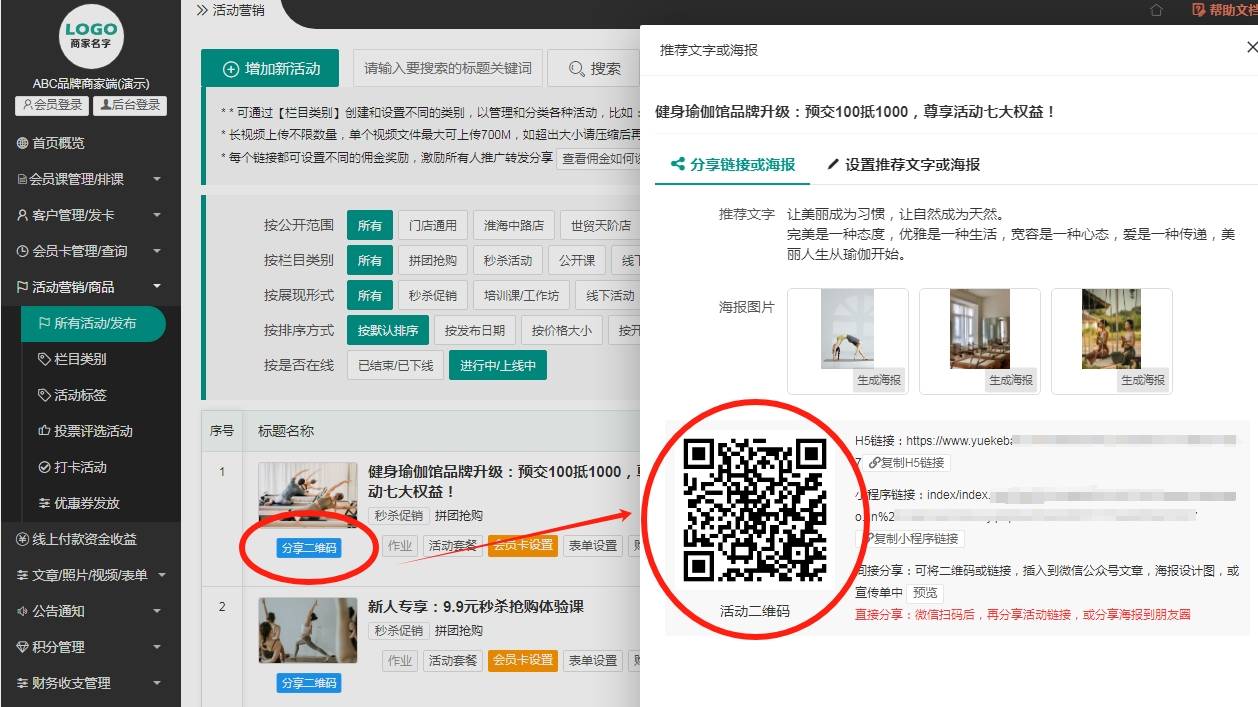Click 生成海报 on the third outdoor poster
This screenshot has height=707, width=1258.
(x=1143, y=380)
